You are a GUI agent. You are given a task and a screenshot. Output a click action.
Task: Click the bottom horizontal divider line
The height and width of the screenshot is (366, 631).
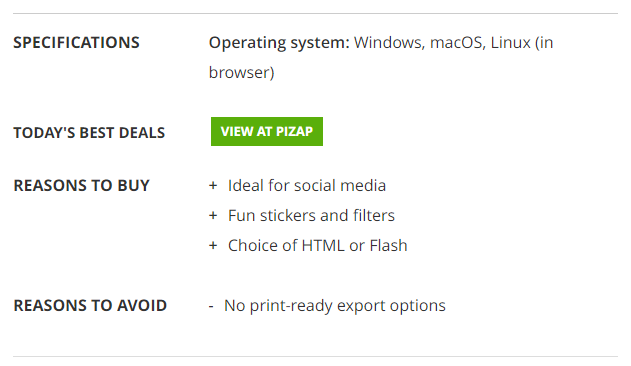point(316,356)
